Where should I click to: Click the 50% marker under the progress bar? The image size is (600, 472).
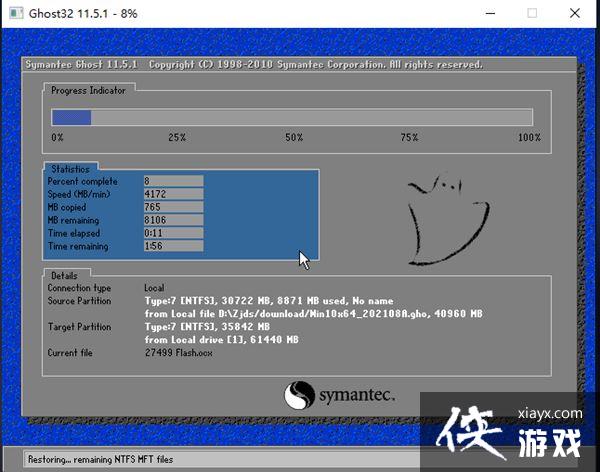click(x=294, y=137)
